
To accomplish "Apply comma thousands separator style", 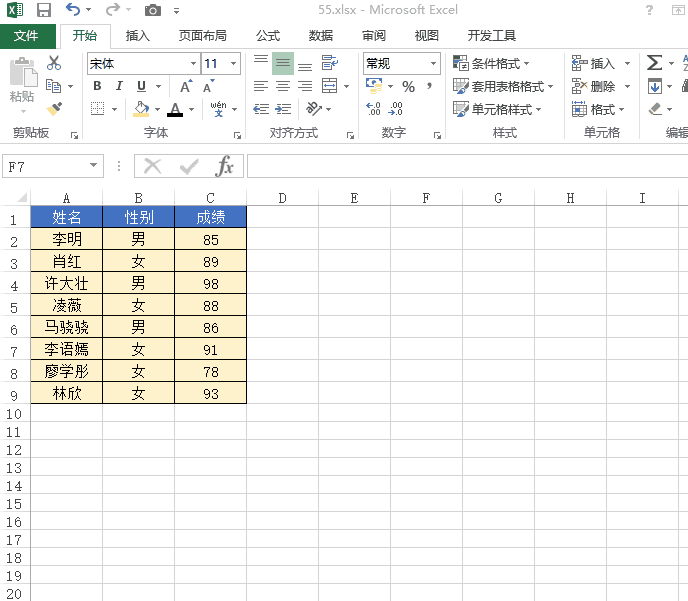I will coord(430,86).
